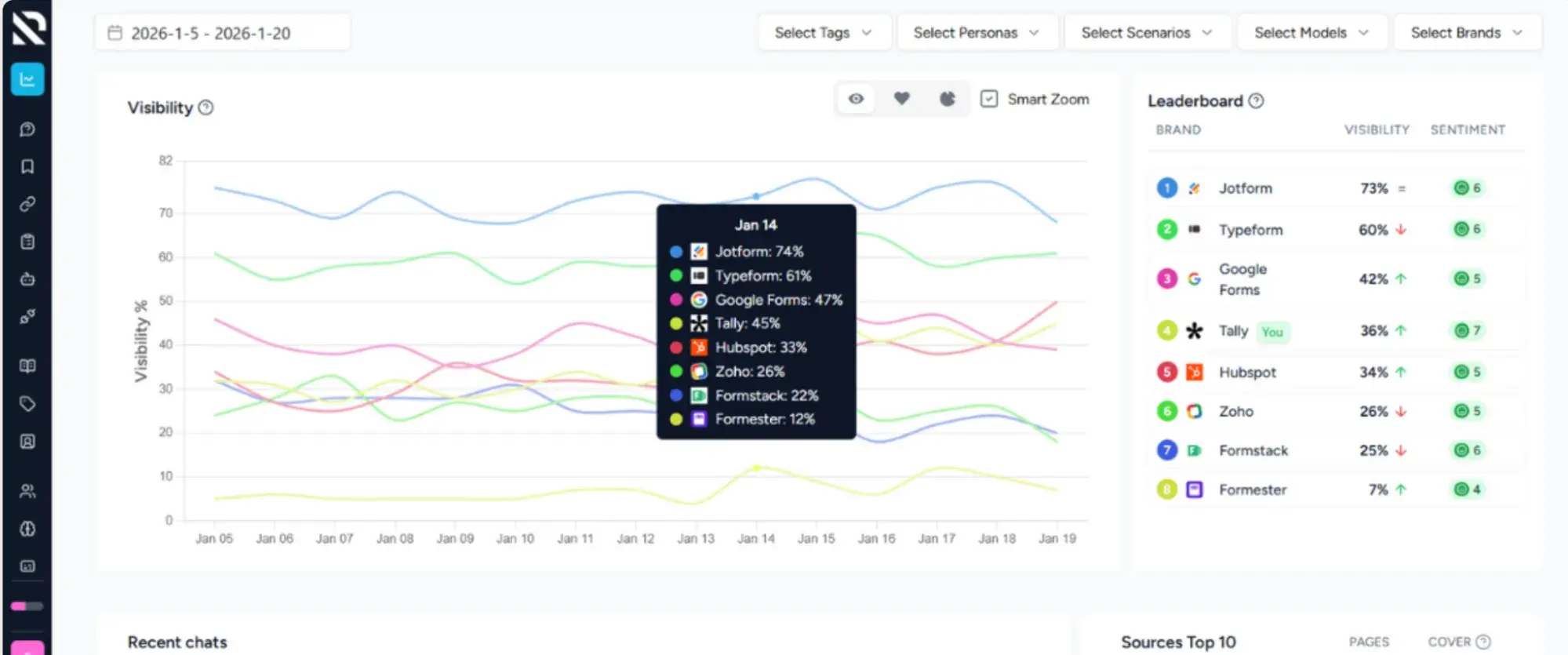The height and width of the screenshot is (655, 1568).
Task: Open the clipboard sidebar icon
Action: coord(27,242)
